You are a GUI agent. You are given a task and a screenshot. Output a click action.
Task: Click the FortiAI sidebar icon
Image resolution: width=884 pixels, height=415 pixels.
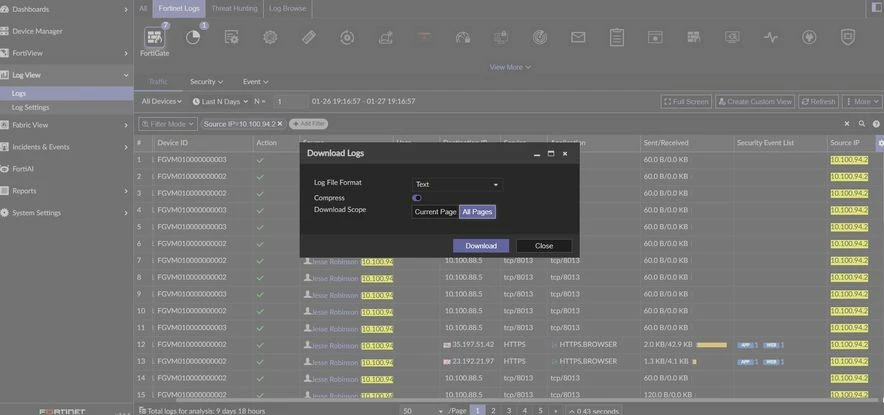(5, 169)
